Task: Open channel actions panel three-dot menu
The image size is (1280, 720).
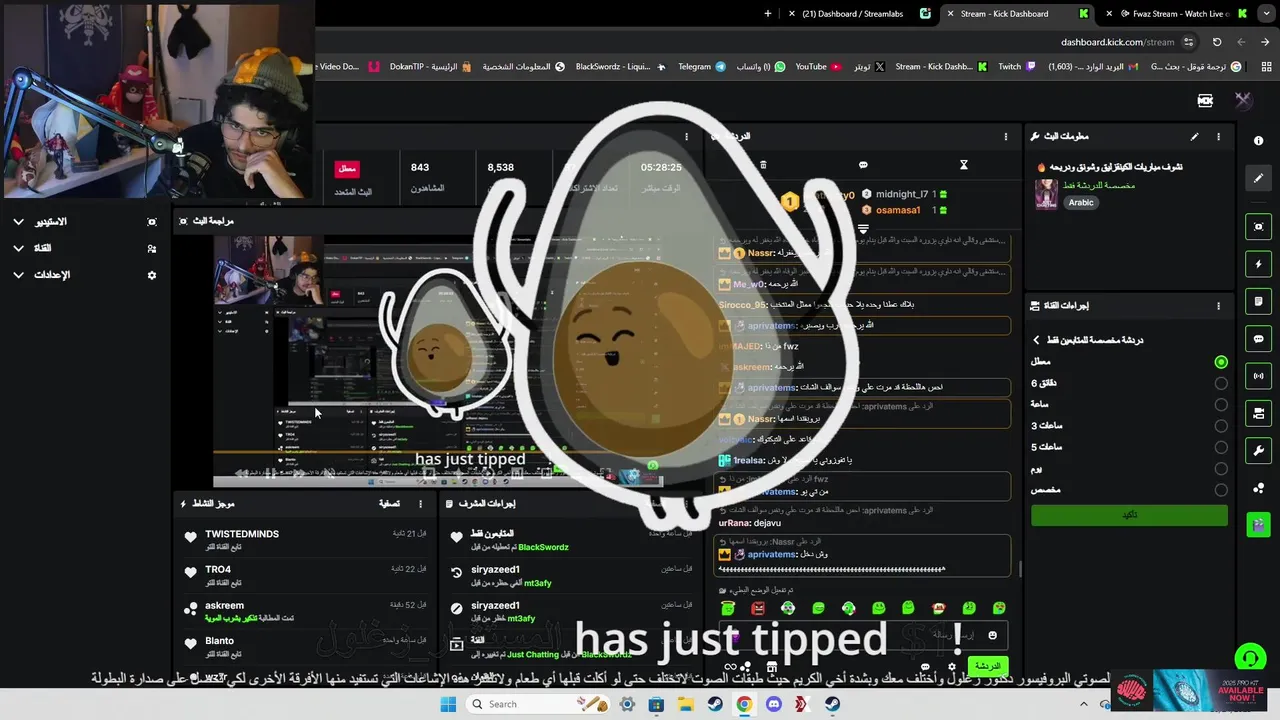Action: [1218, 306]
